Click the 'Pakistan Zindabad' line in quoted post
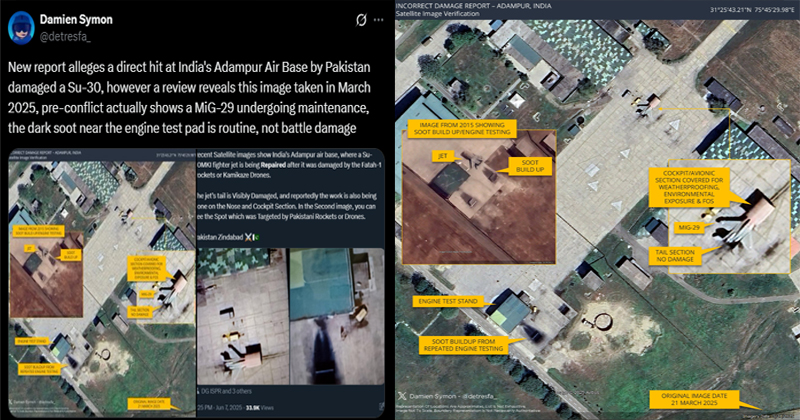 pos(229,237)
